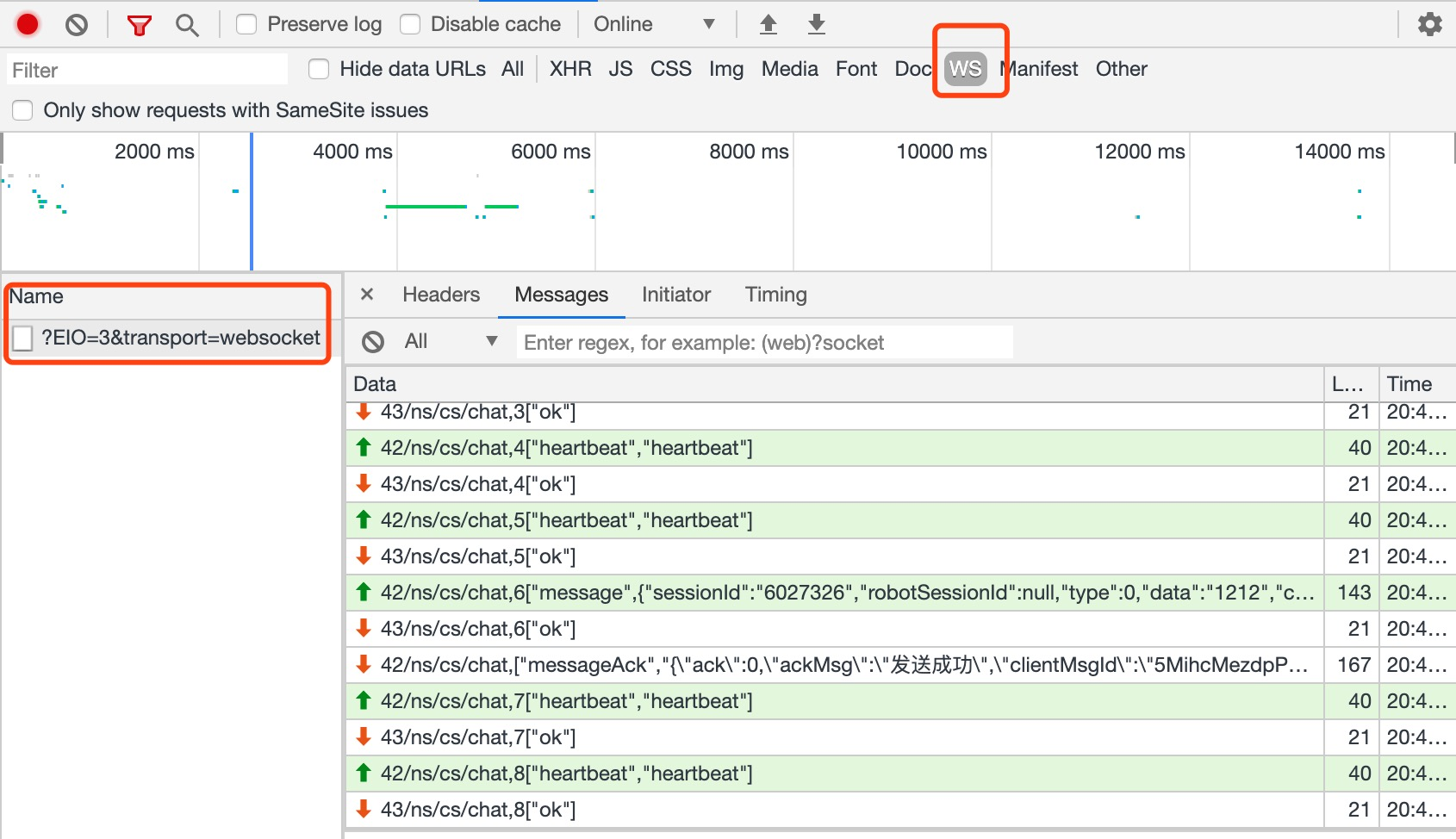Filter requests by Manifest
The height and width of the screenshot is (839, 1456).
(1040, 69)
